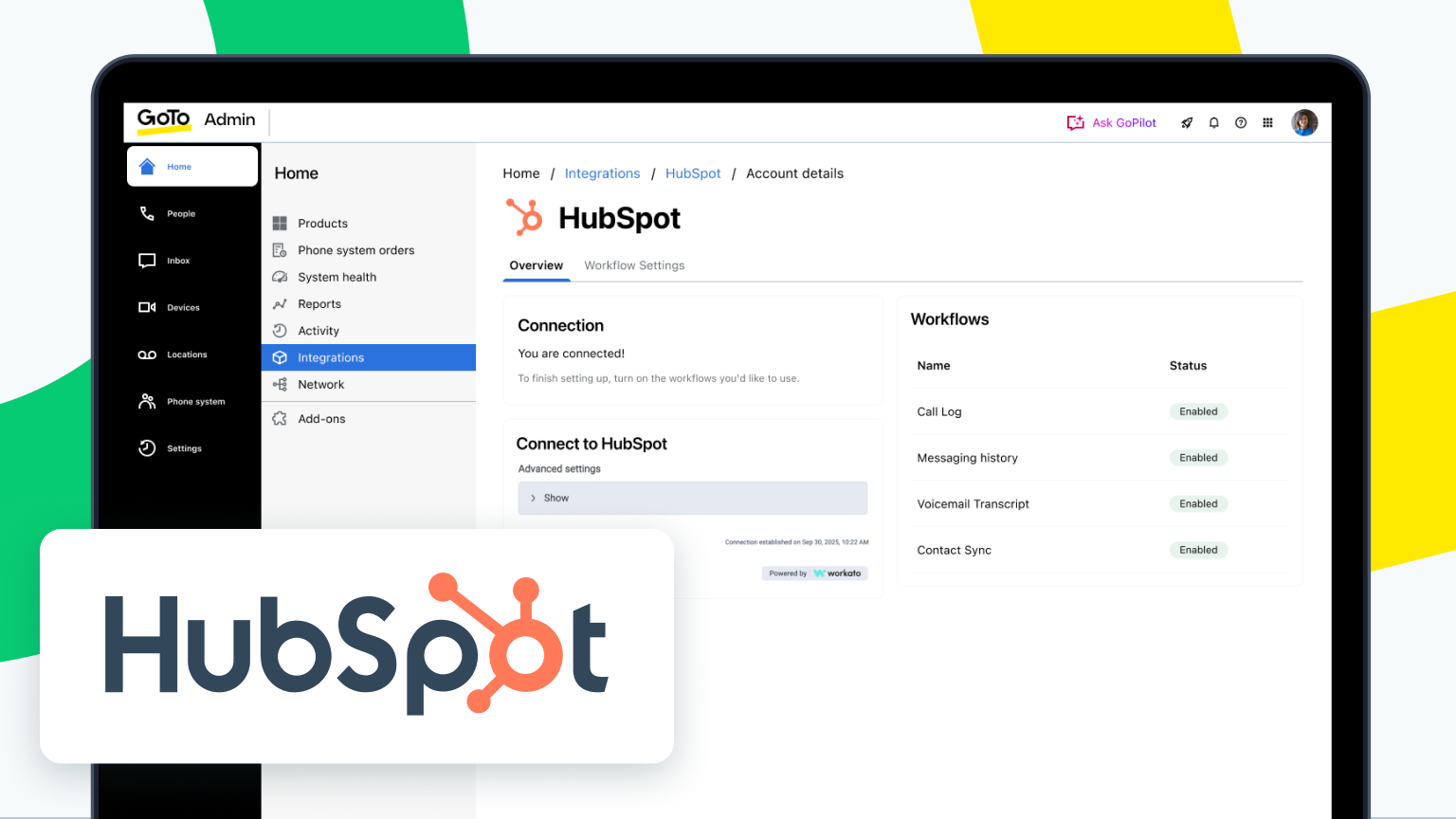Click the Contact Sync workflow name
The width and height of the screenshot is (1456, 819).
(x=955, y=550)
